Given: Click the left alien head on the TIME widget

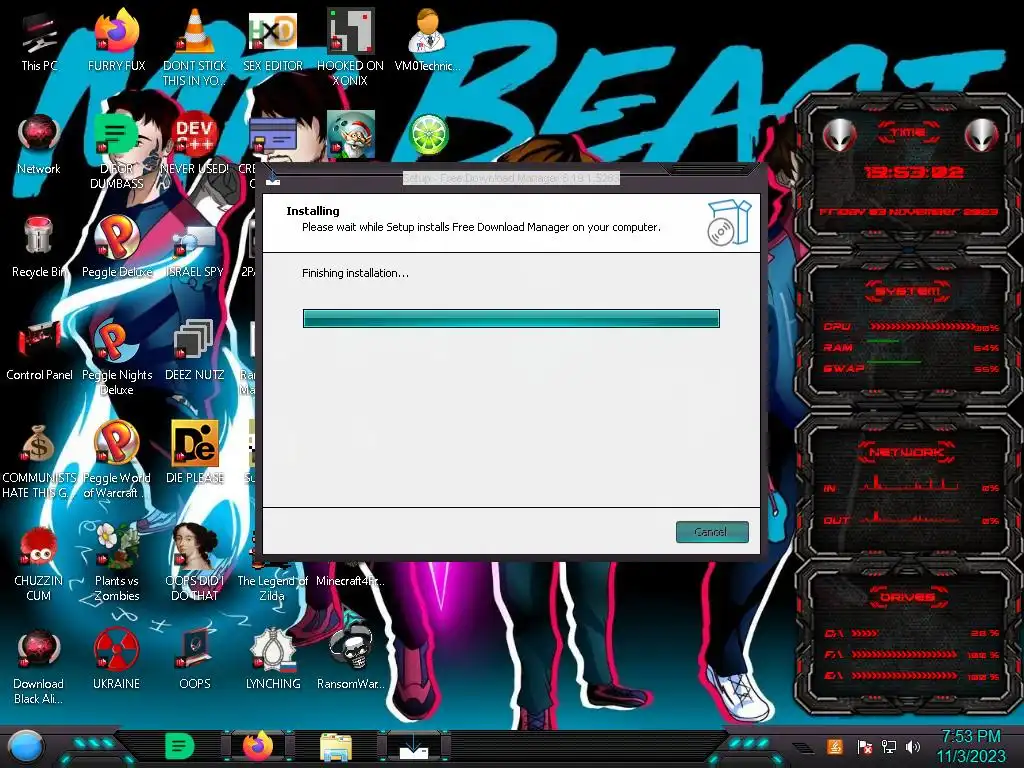Looking at the screenshot, I should tap(839, 136).
